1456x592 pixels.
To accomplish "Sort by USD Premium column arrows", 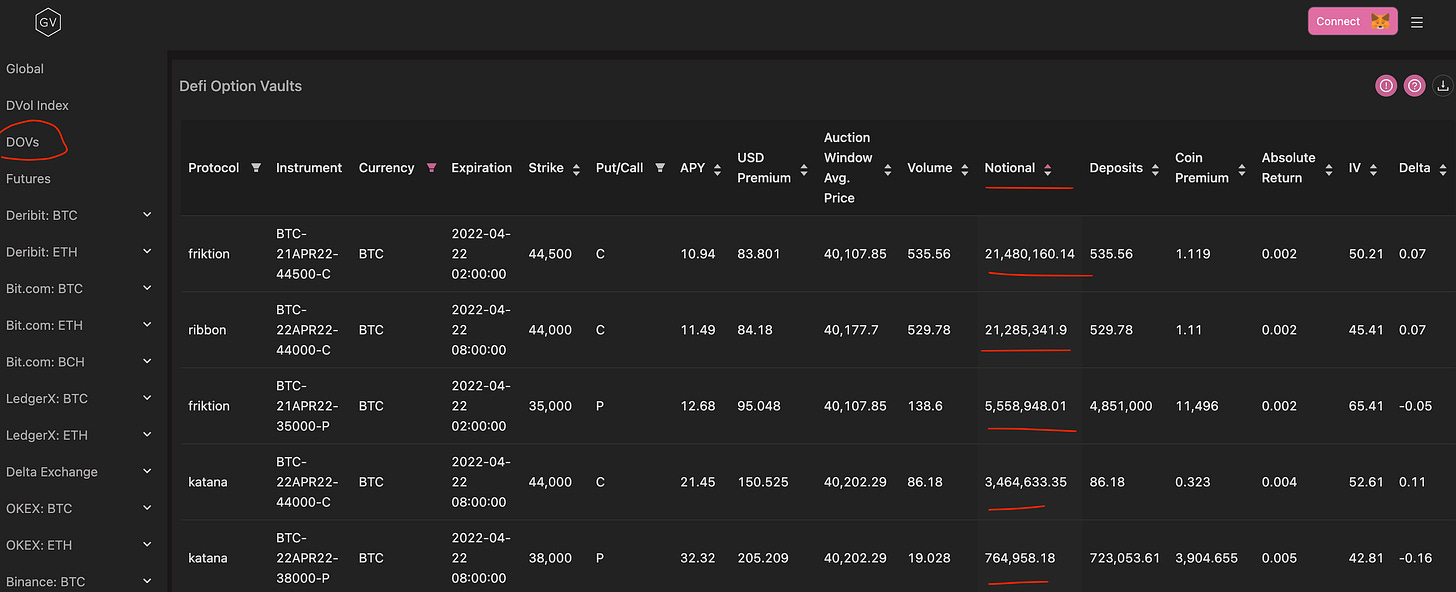I will [803, 169].
